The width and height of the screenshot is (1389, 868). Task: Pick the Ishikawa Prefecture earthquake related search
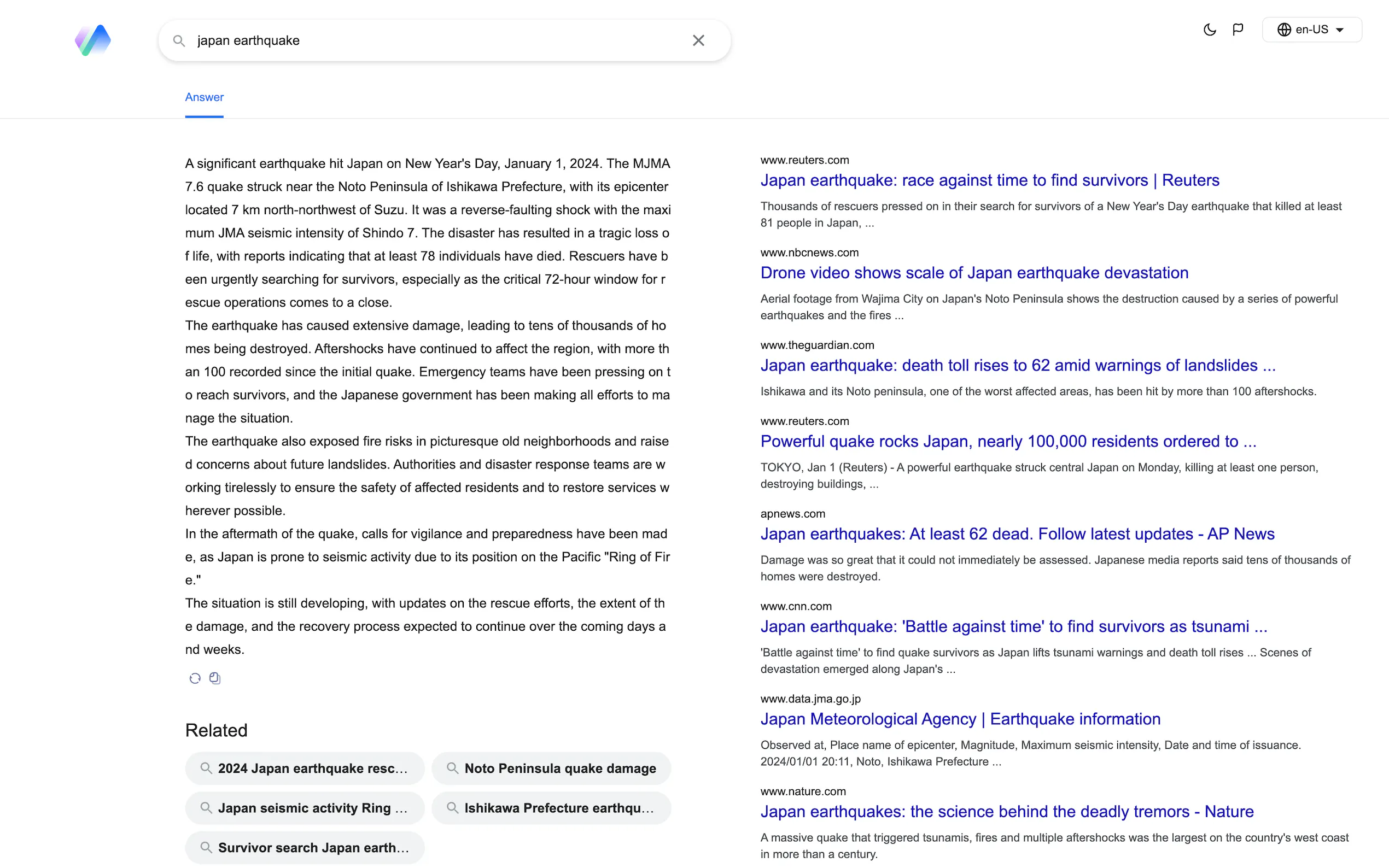click(x=551, y=808)
